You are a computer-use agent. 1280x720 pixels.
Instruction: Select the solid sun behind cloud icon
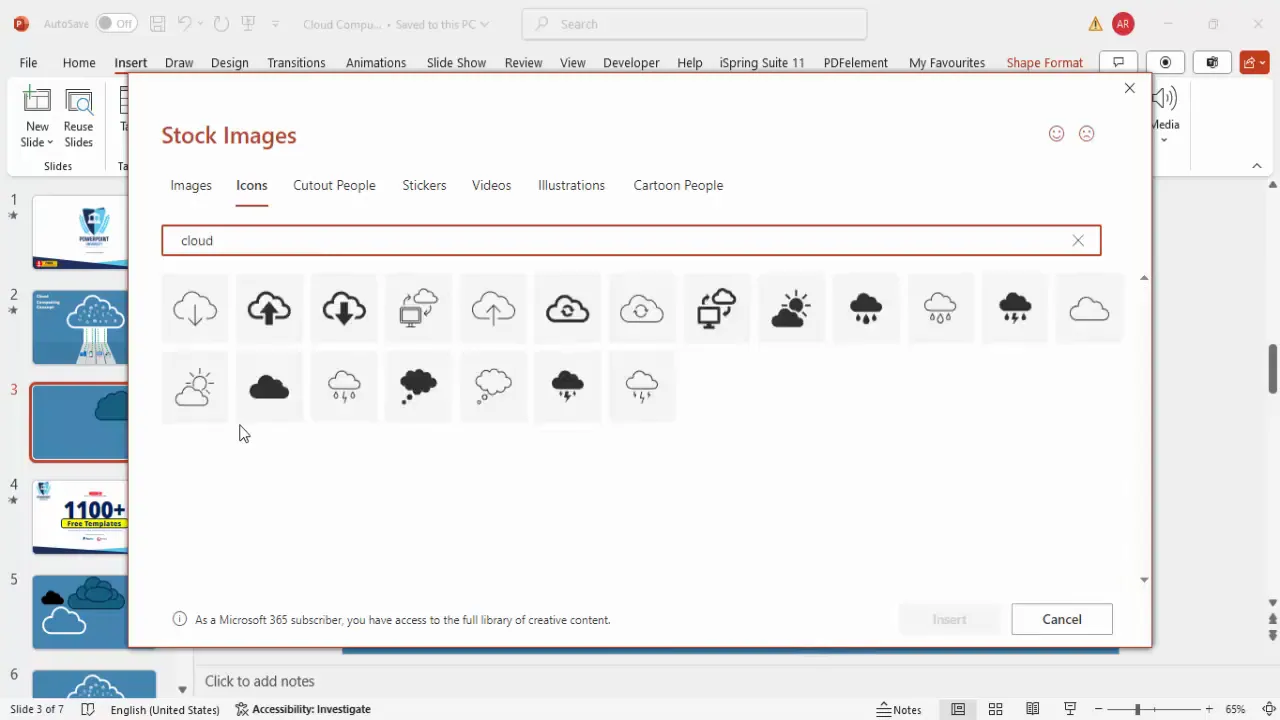[791, 309]
